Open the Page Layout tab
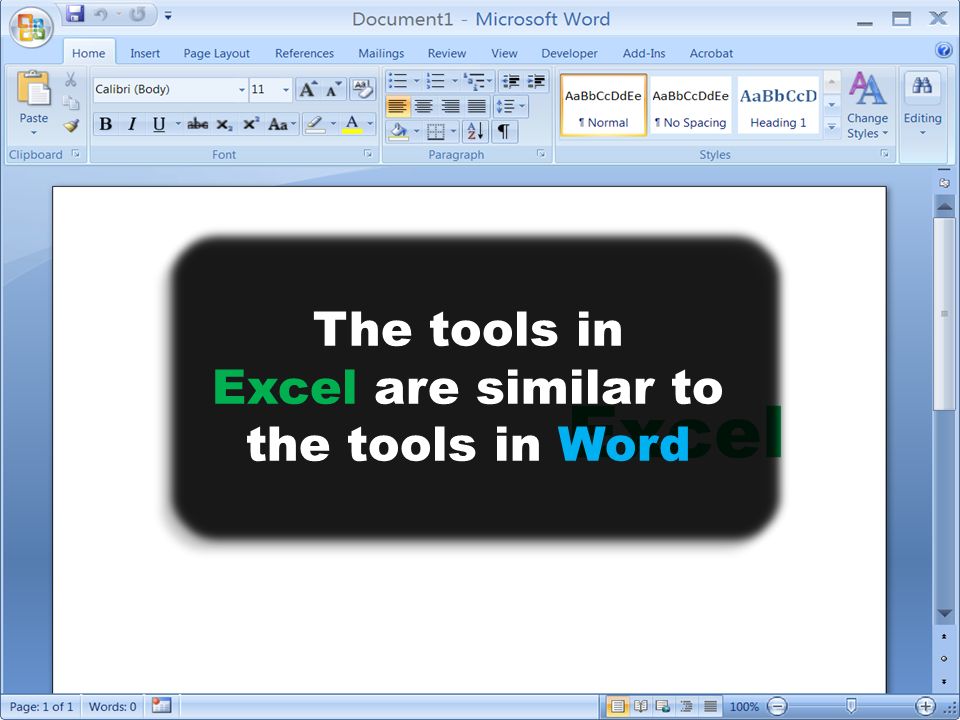Screen dimensions: 960x720 point(217,53)
